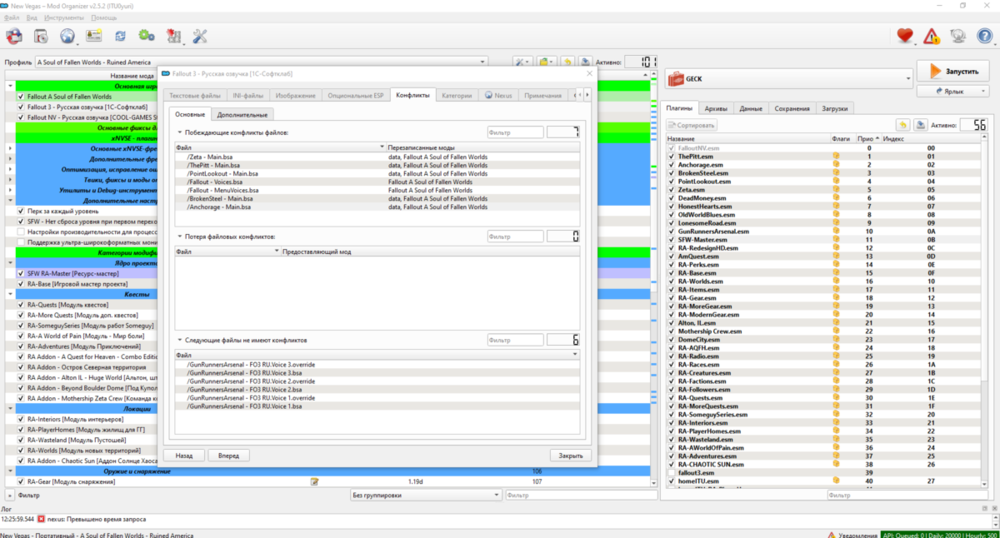Screen dimensions: 1000x538
Task: Click the mod list vertical scrollbar
Action: [x=654, y=279]
